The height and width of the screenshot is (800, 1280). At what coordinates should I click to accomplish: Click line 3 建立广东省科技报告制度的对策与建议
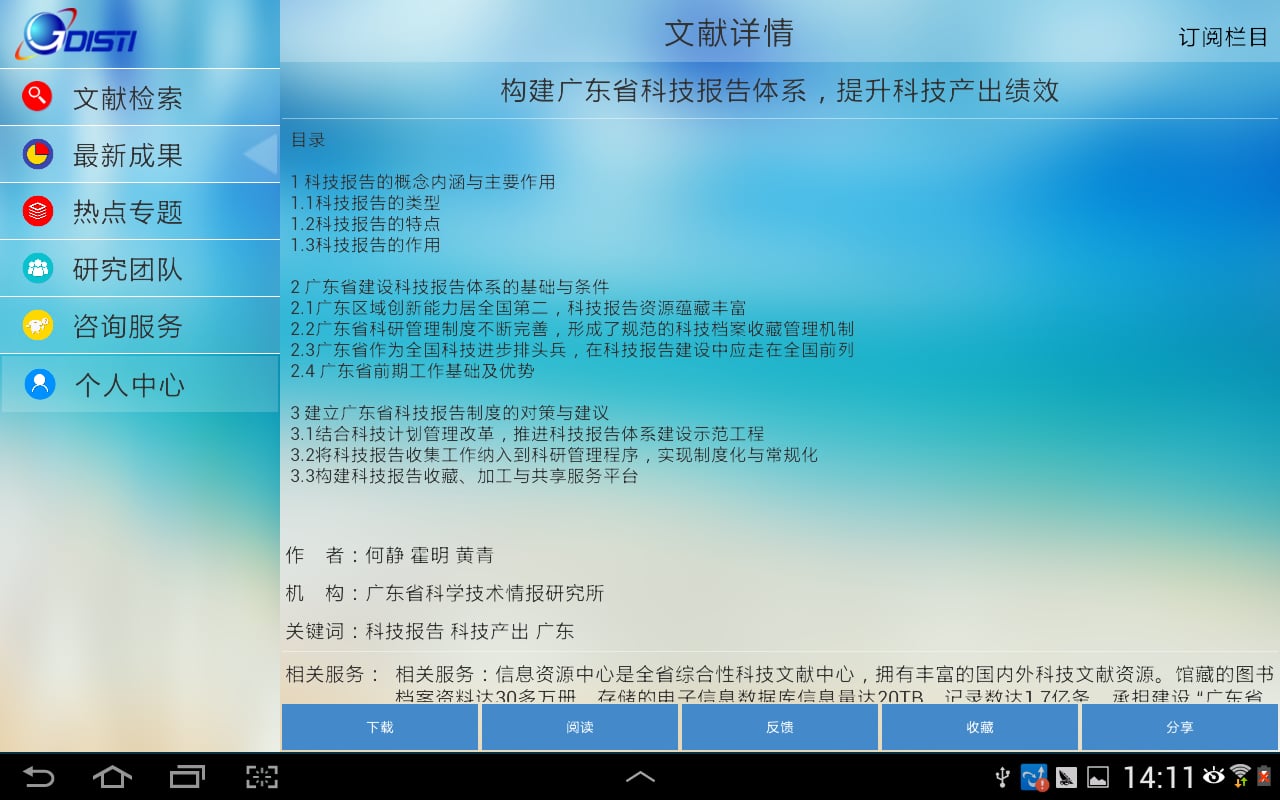coord(450,413)
